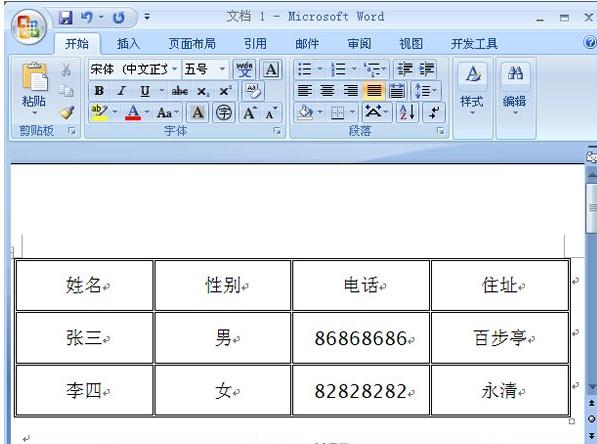Open the phonetic guide (wén) tool

point(244,69)
